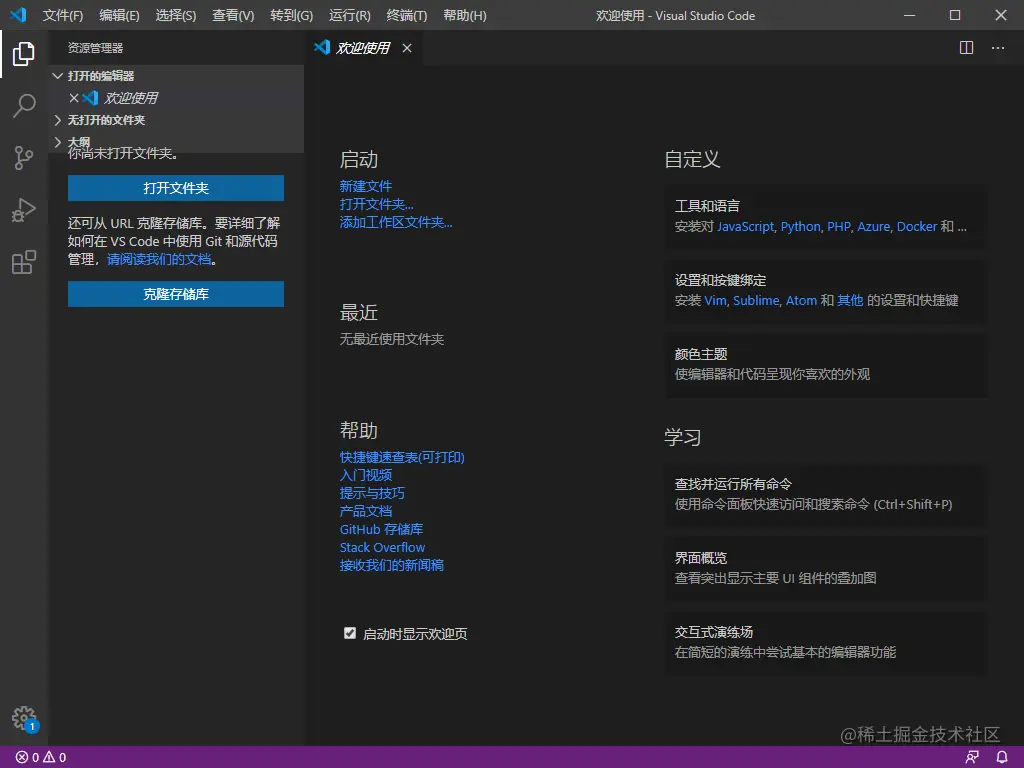This screenshot has height=768, width=1024.
Task: Open the 选择(S) menu
Action: [x=176, y=15]
